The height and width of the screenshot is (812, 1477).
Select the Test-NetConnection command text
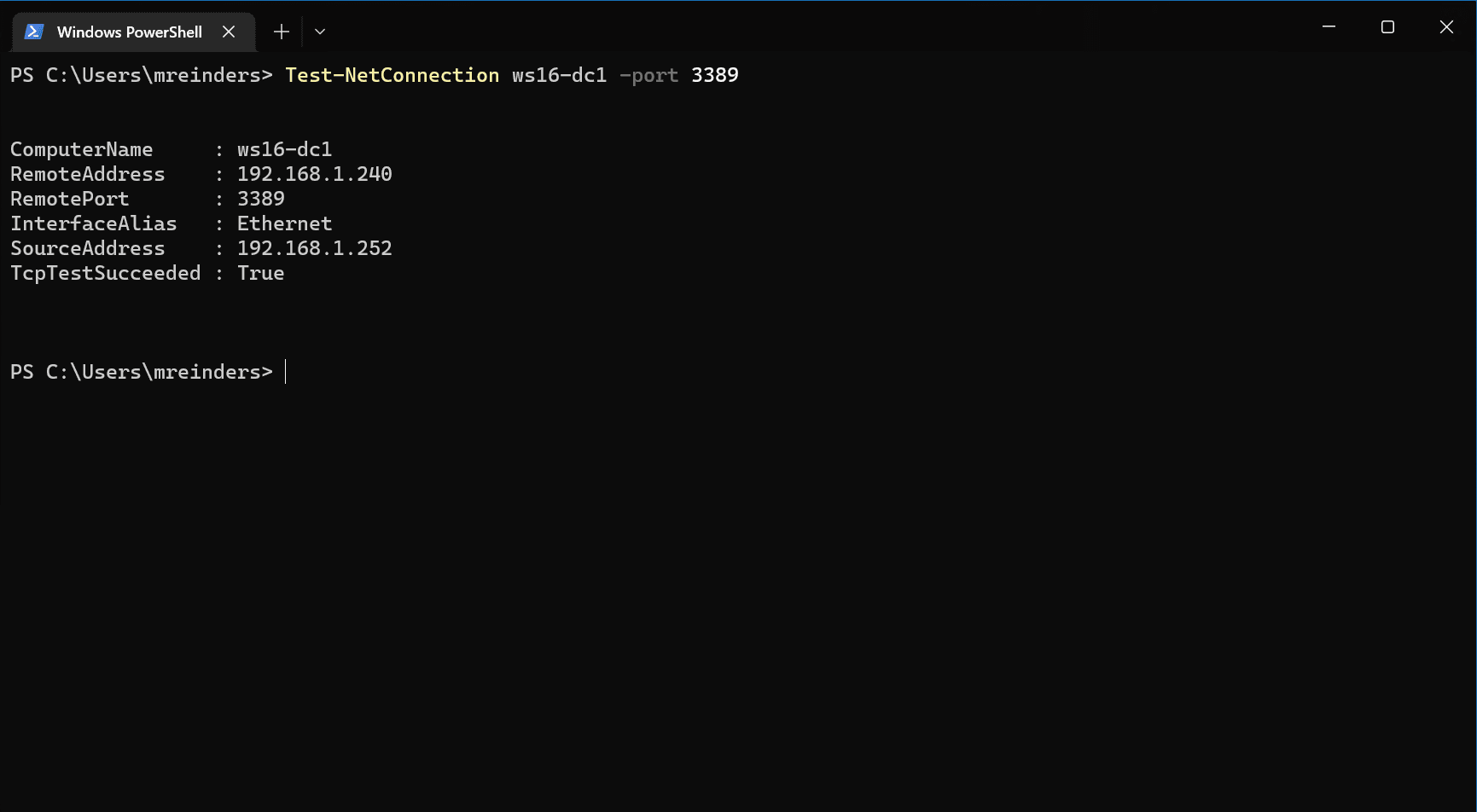click(x=392, y=75)
